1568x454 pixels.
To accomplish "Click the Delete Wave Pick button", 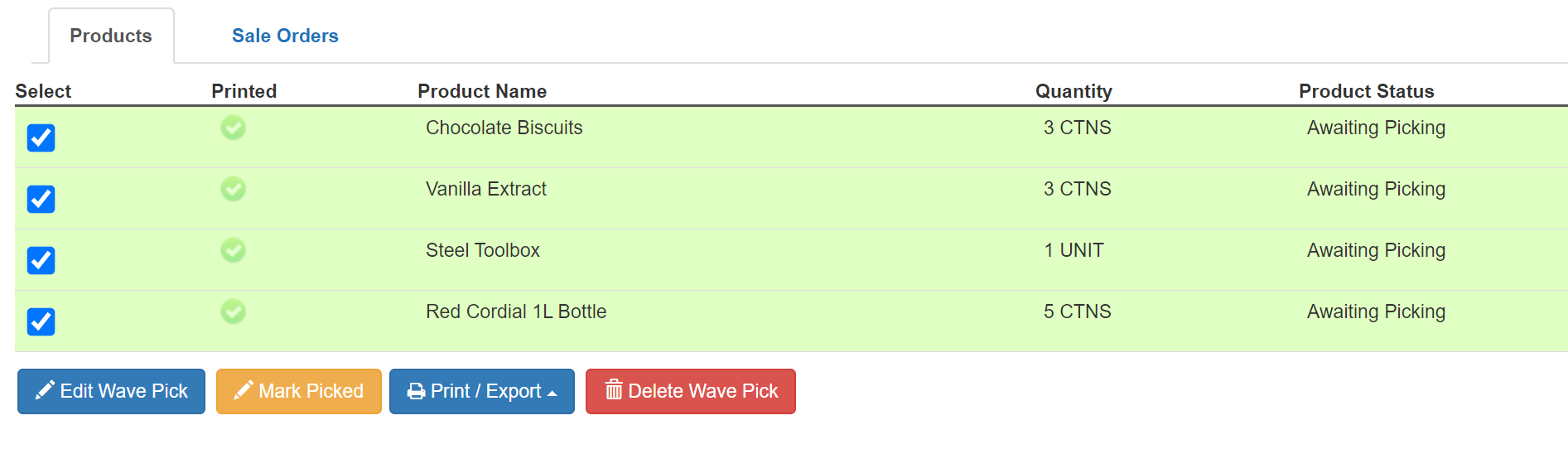I will [690, 391].
